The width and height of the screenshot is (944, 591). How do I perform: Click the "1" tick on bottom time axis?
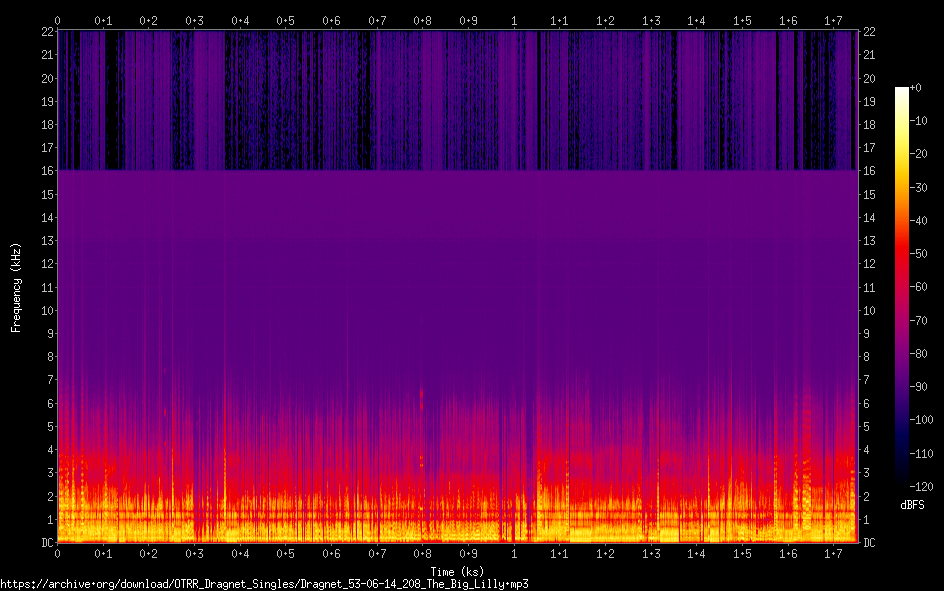point(514,553)
